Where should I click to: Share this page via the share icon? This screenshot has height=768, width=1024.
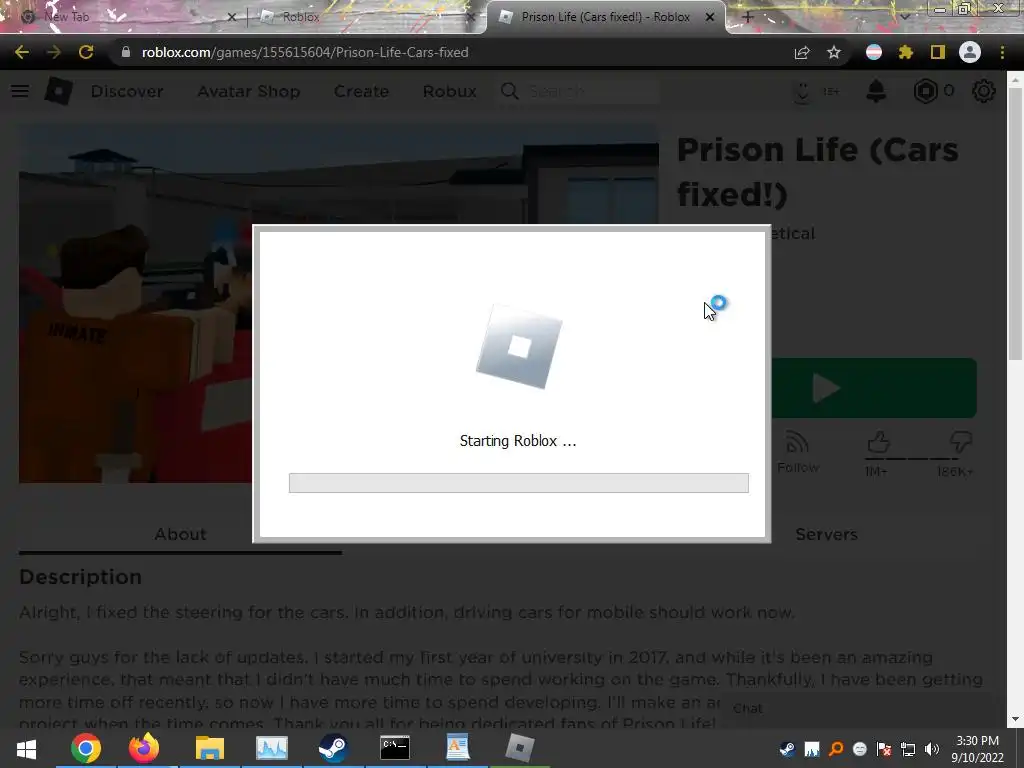(x=802, y=52)
